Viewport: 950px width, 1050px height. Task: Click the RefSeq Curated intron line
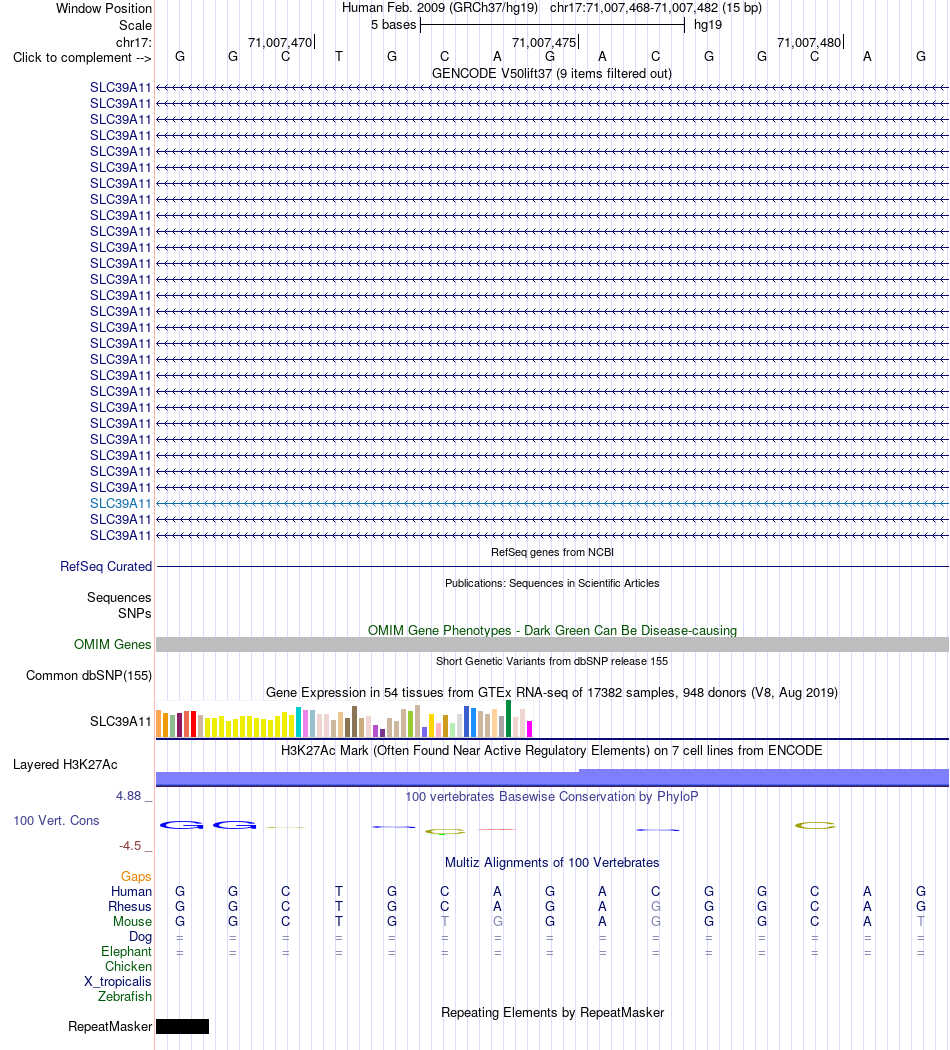pos(552,567)
